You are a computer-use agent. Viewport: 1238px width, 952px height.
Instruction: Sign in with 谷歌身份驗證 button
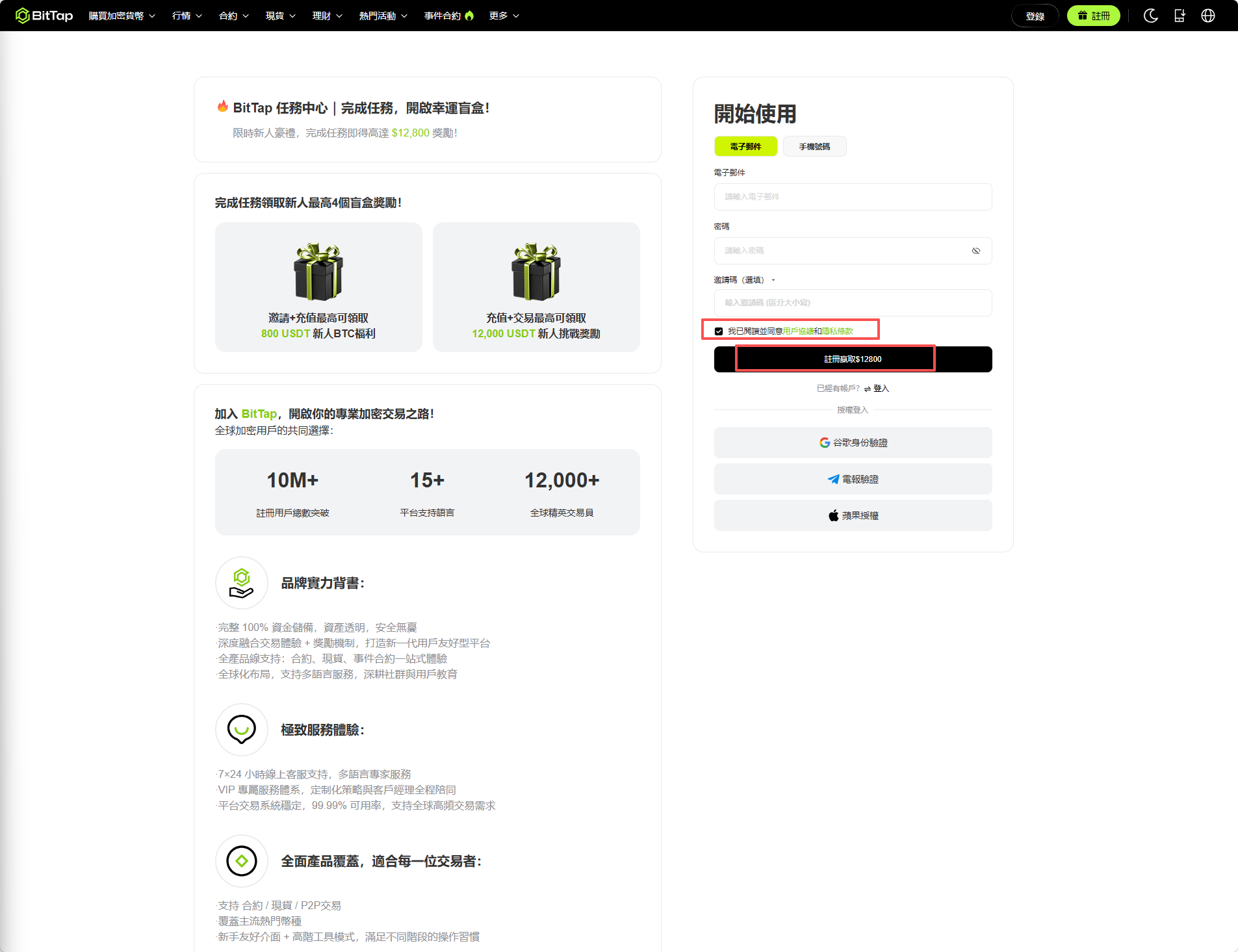pos(853,443)
